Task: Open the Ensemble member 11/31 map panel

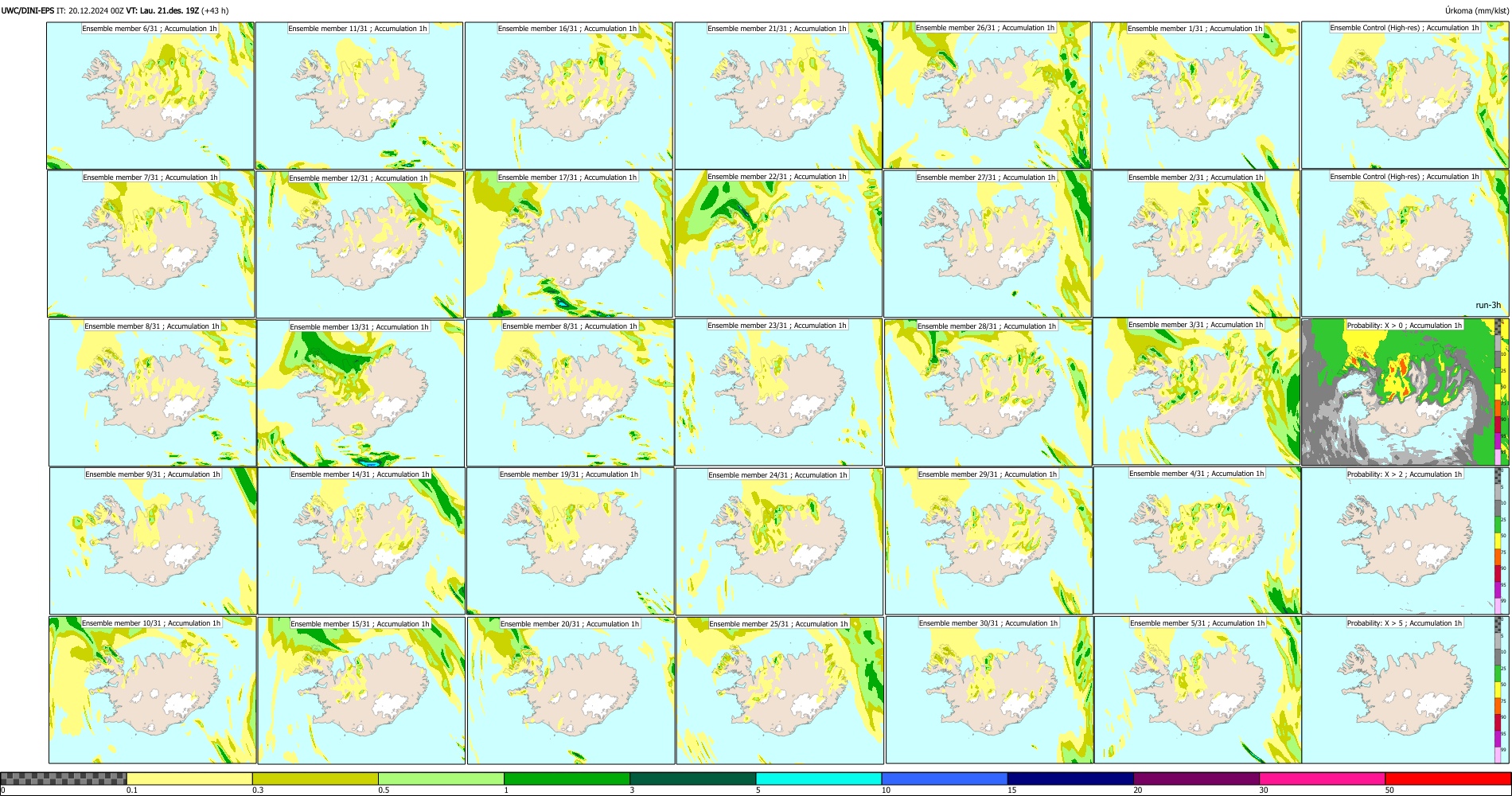Action: coord(359,96)
